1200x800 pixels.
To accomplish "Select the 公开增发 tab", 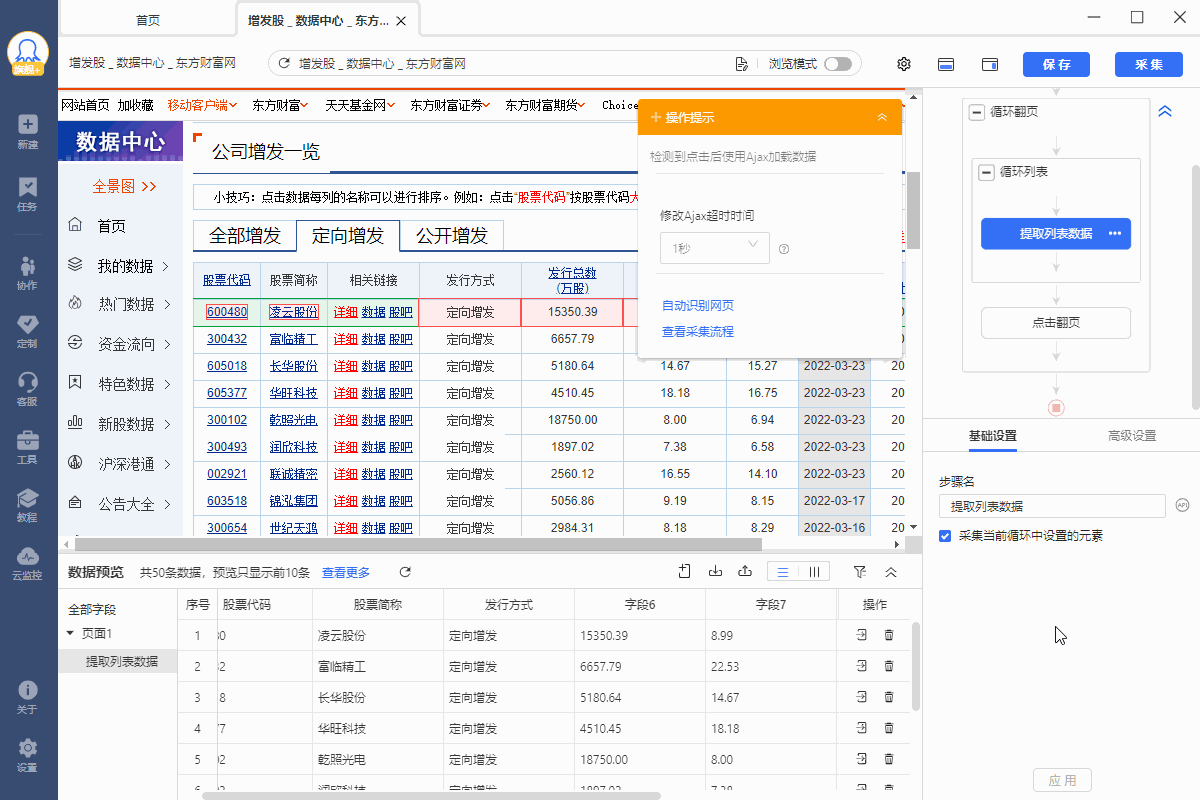I will pos(452,236).
